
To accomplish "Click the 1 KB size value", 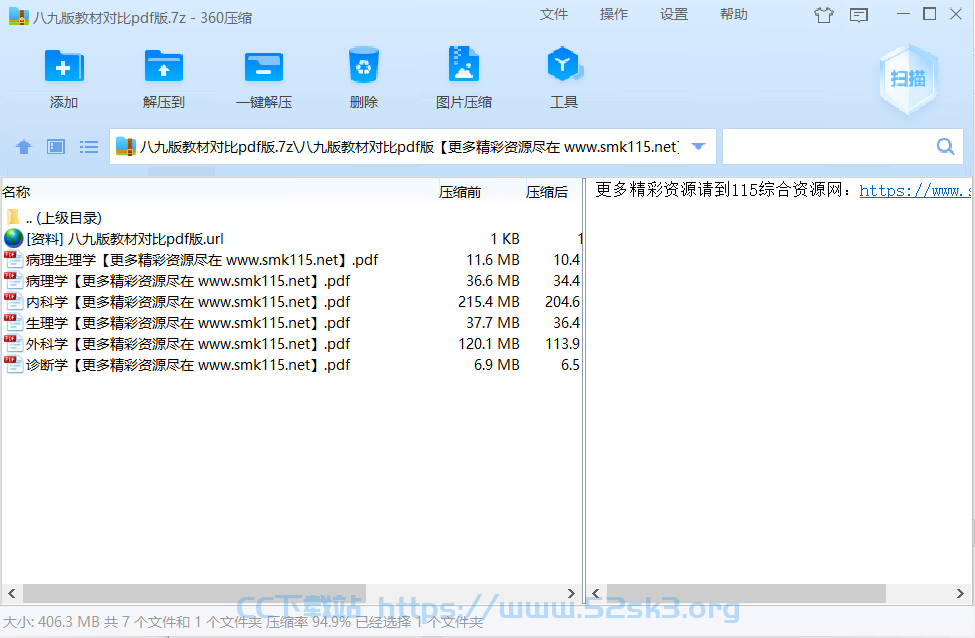I will click(504, 239).
